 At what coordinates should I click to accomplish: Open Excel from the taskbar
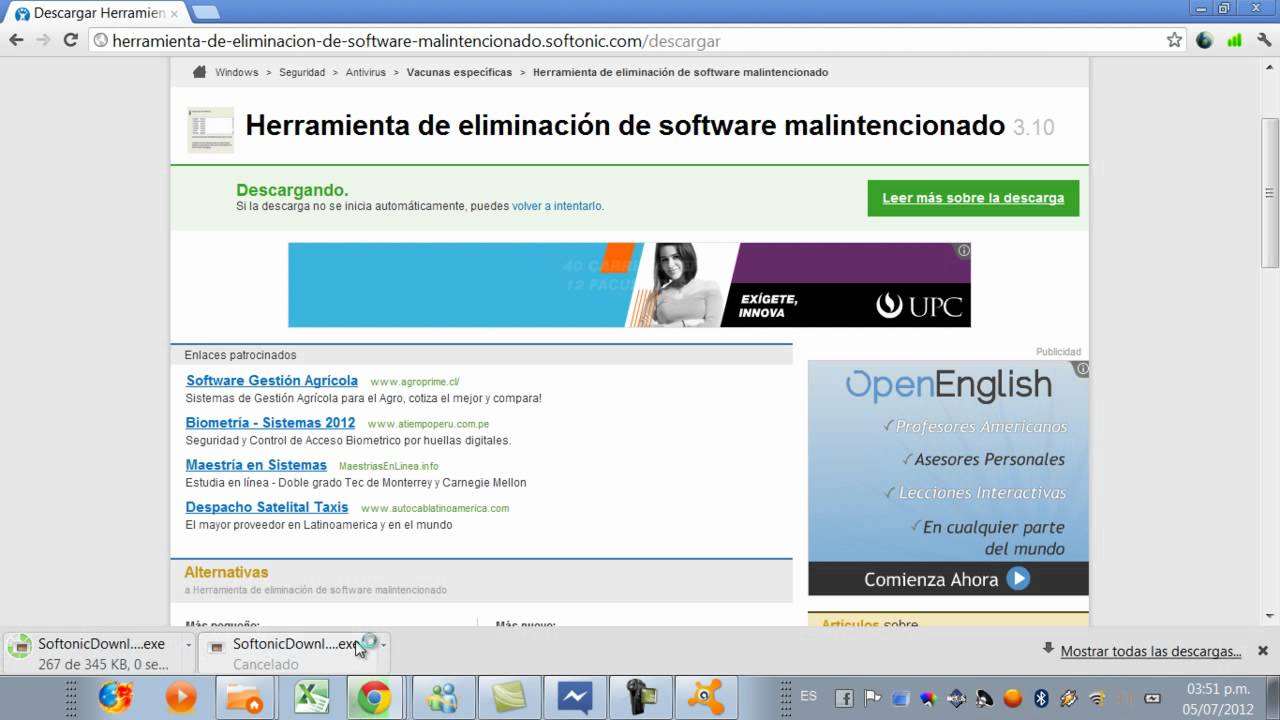[x=310, y=697]
